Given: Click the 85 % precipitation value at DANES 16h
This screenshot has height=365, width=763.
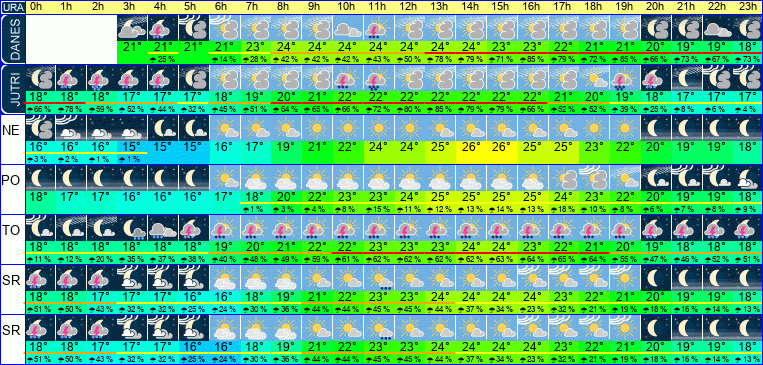Looking at the screenshot, I should [532, 59].
